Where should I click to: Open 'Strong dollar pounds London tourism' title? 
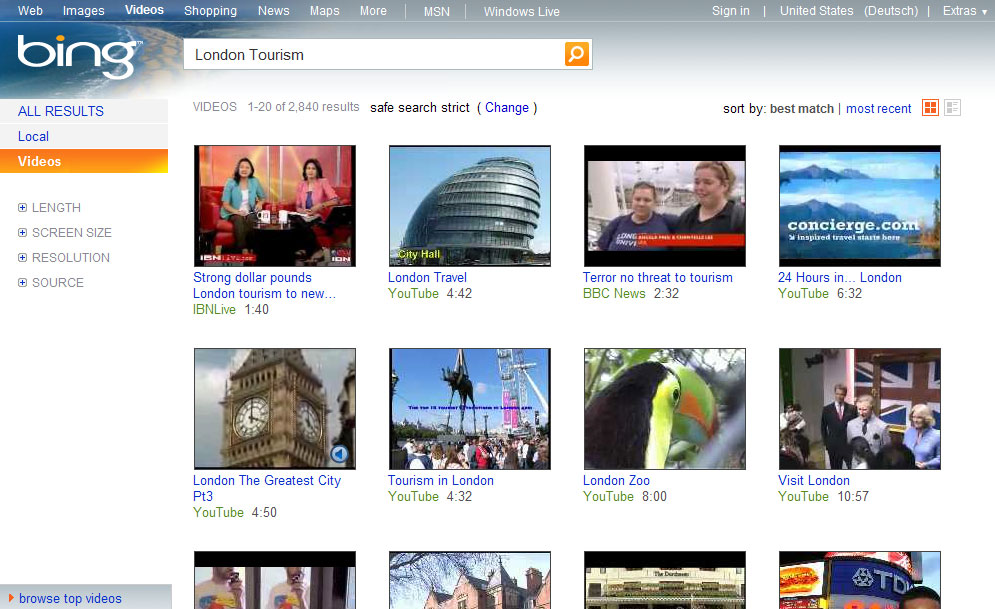264,285
